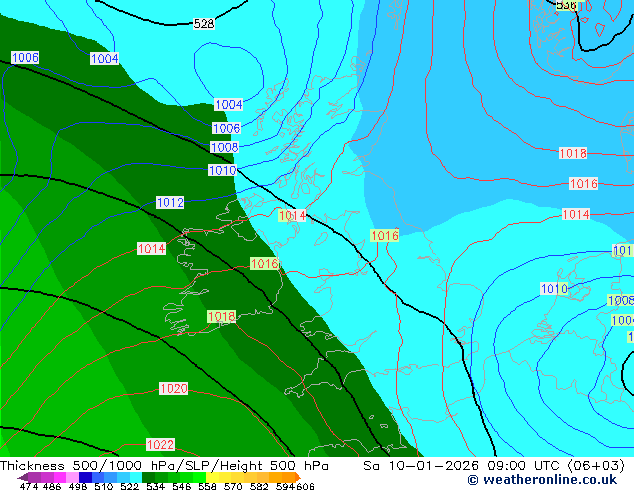Screen dimensions: 634x490
Task: Click the 1016 label on the green edge
Action: 264,264
